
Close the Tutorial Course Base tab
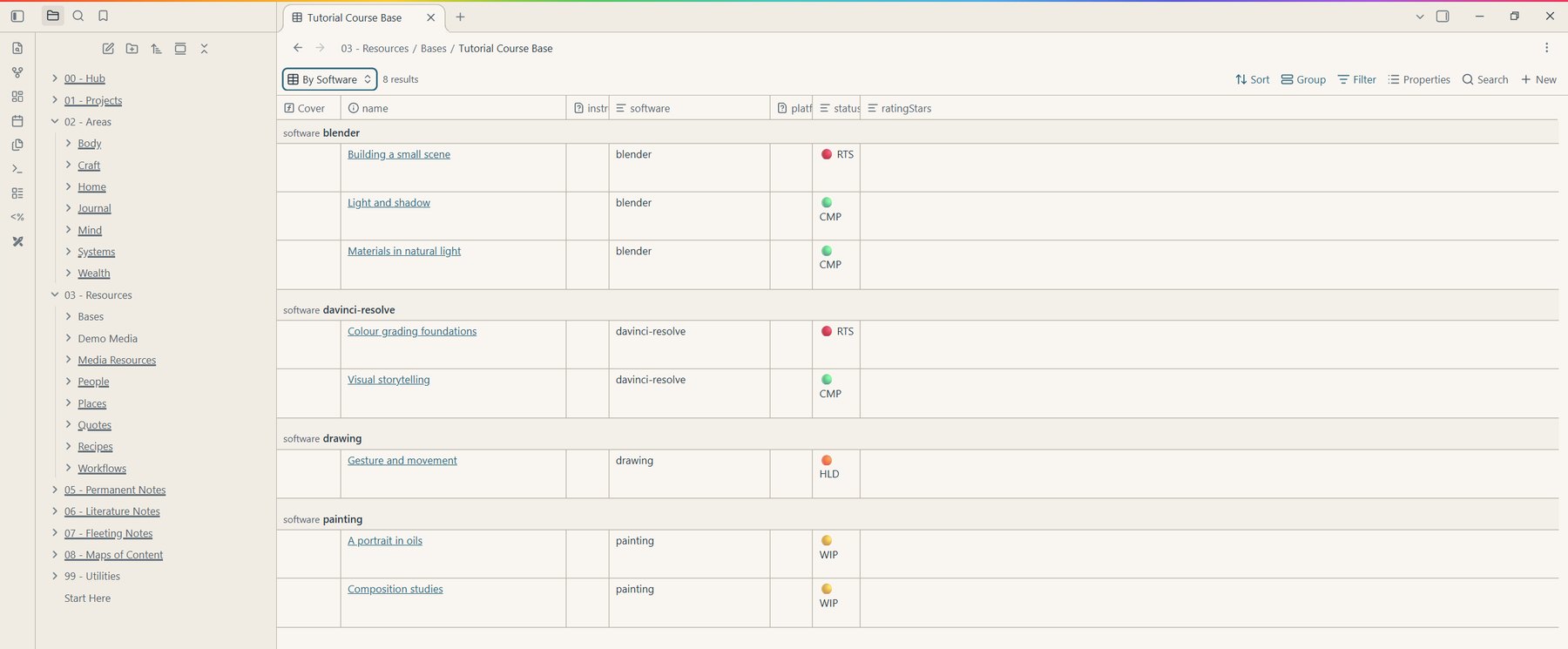point(430,17)
